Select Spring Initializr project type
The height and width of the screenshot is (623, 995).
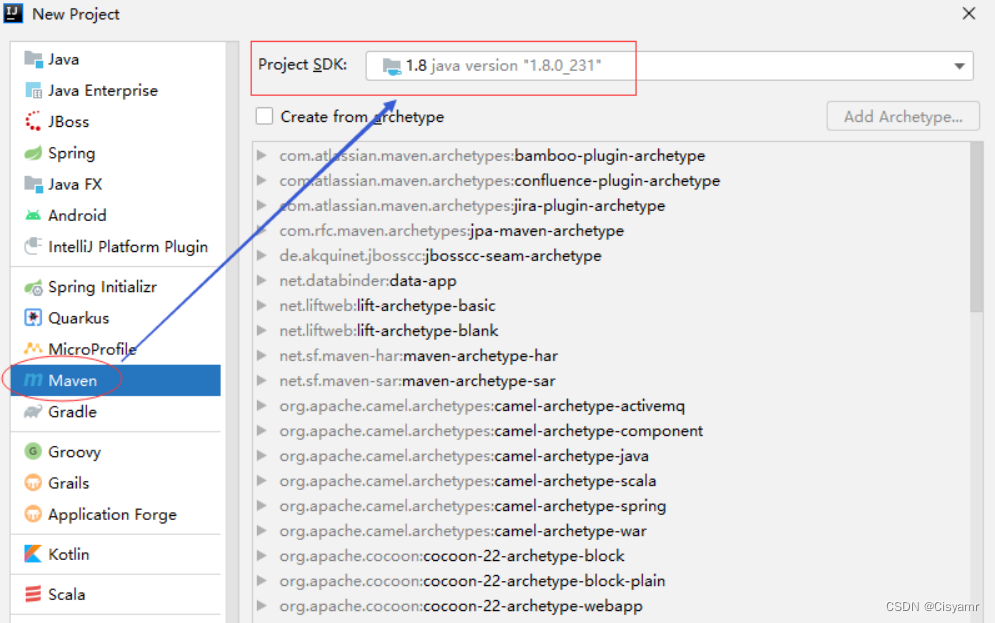coord(115,287)
